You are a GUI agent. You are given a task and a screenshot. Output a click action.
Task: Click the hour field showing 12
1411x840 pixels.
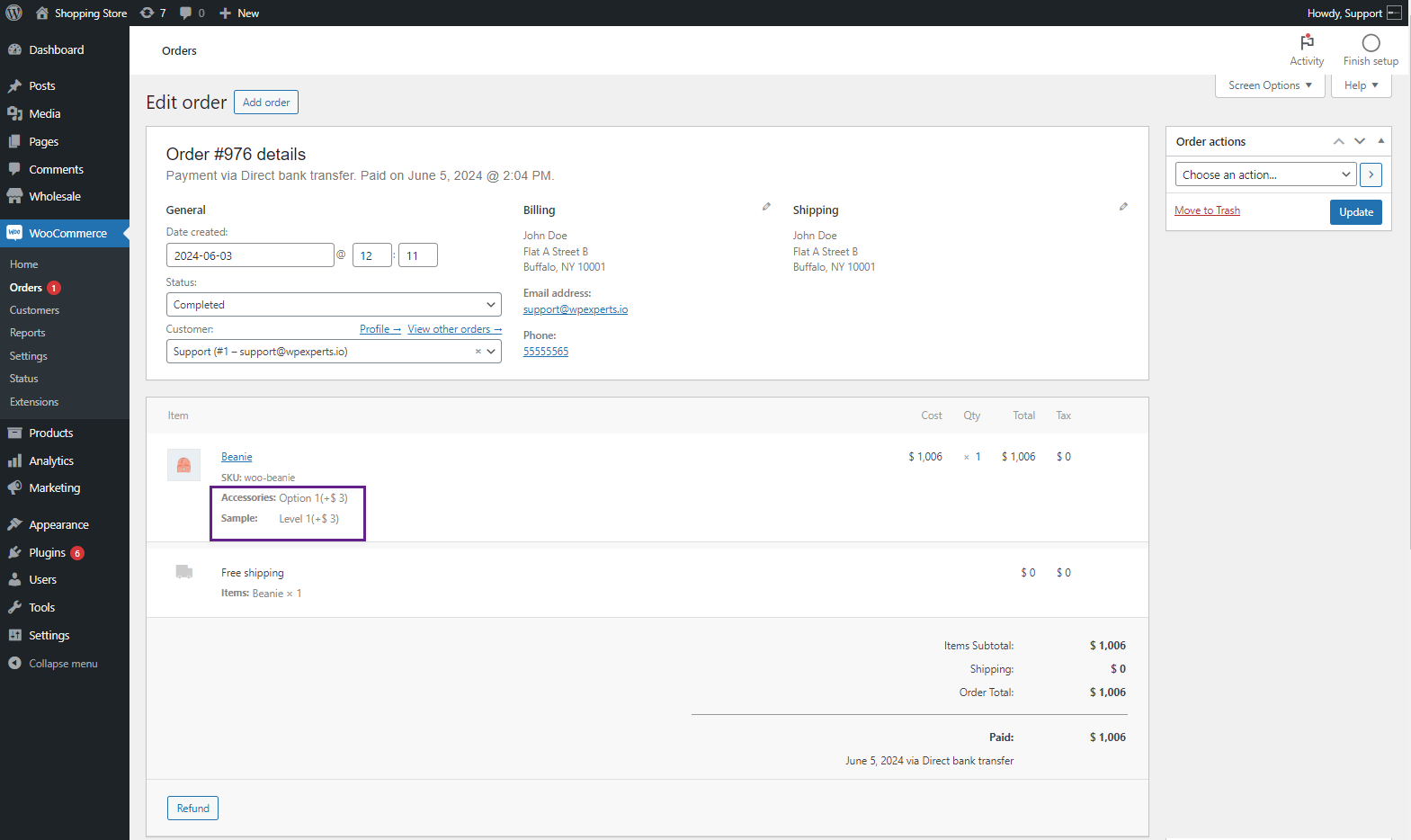tap(372, 255)
